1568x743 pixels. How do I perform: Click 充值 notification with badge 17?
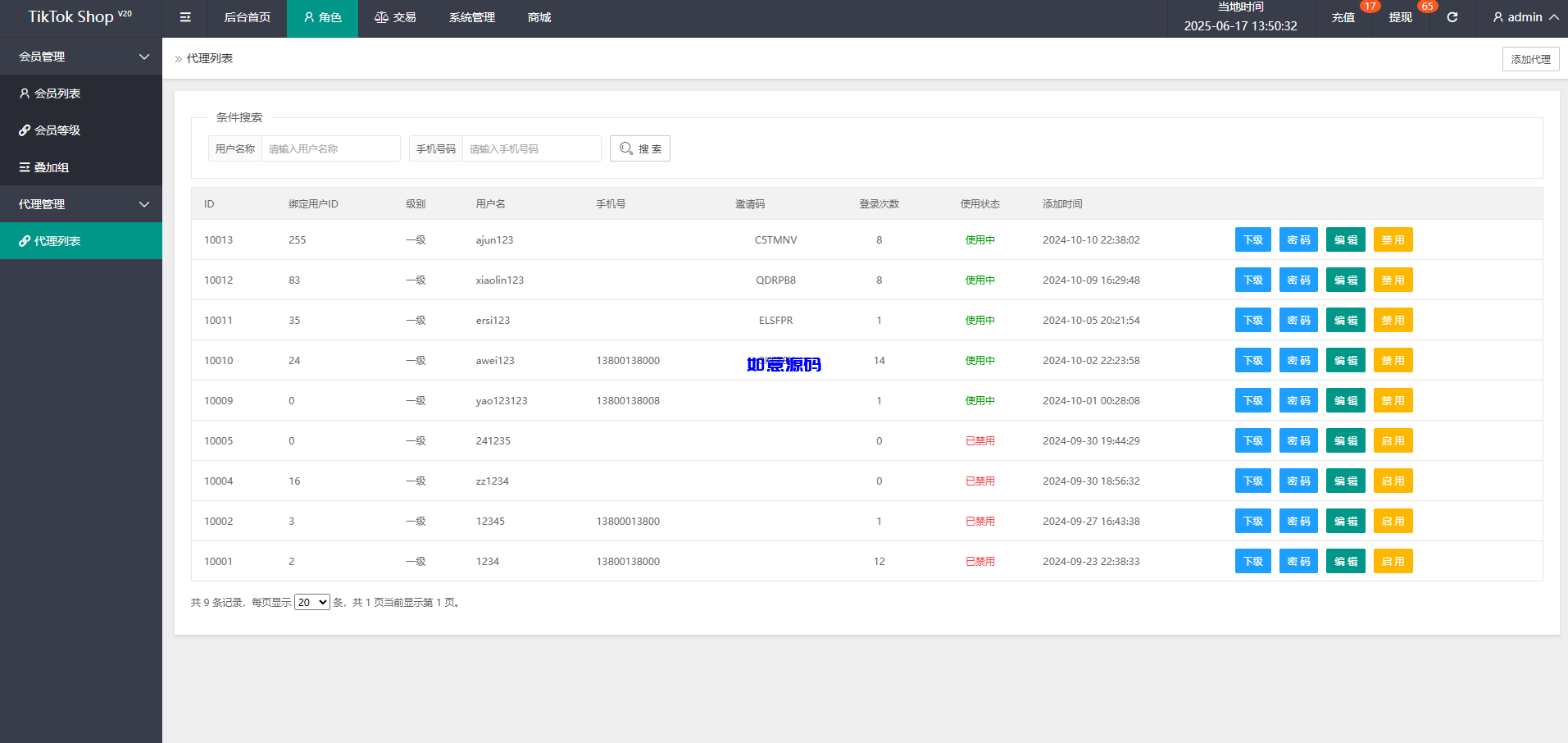(1343, 17)
